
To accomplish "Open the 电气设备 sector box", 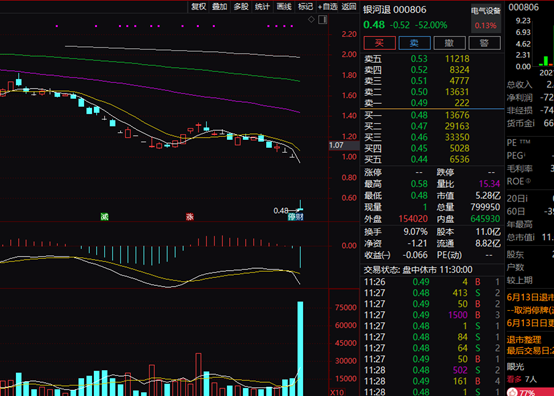I will 485,18.
